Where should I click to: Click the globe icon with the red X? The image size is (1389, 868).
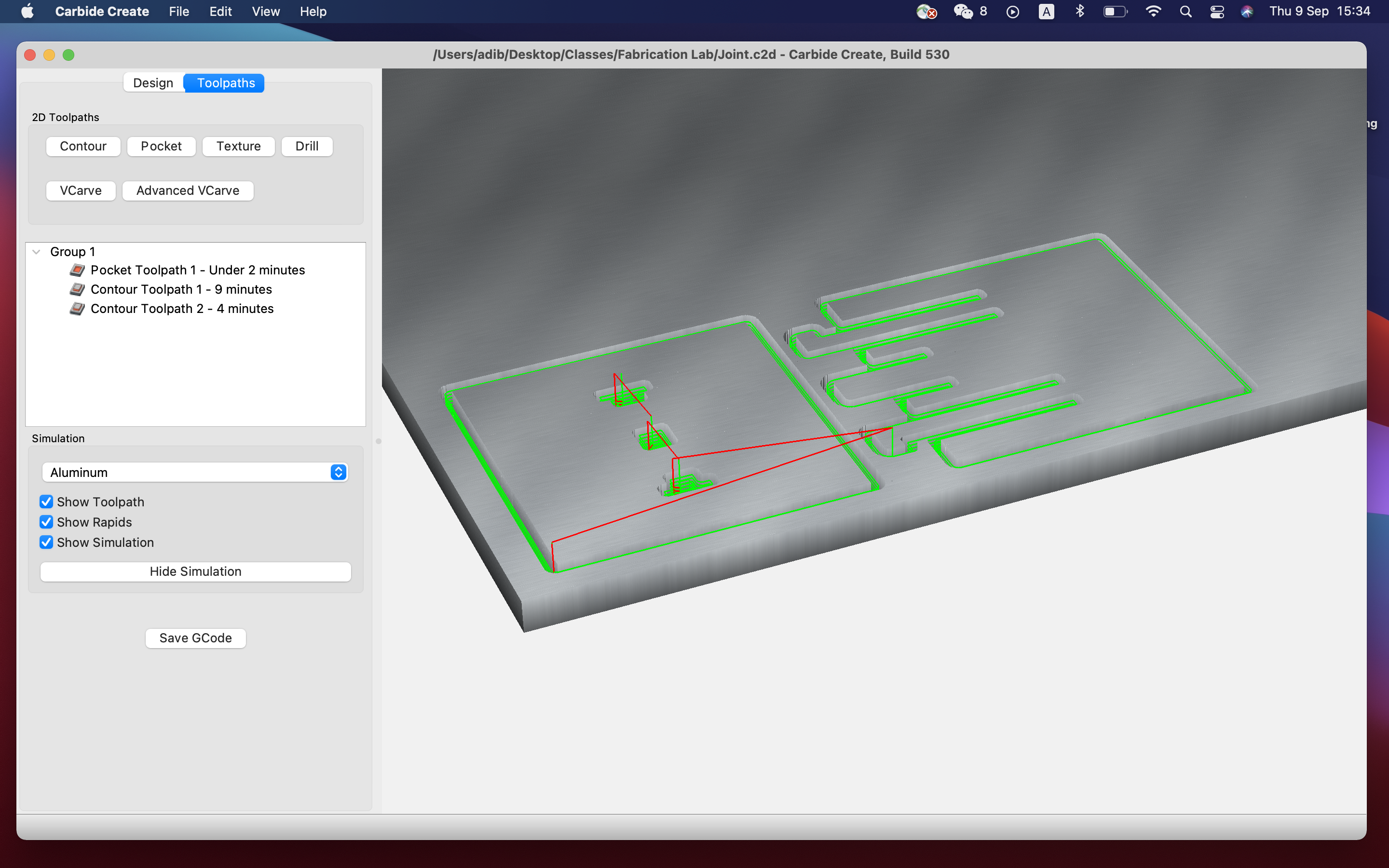(x=926, y=12)
